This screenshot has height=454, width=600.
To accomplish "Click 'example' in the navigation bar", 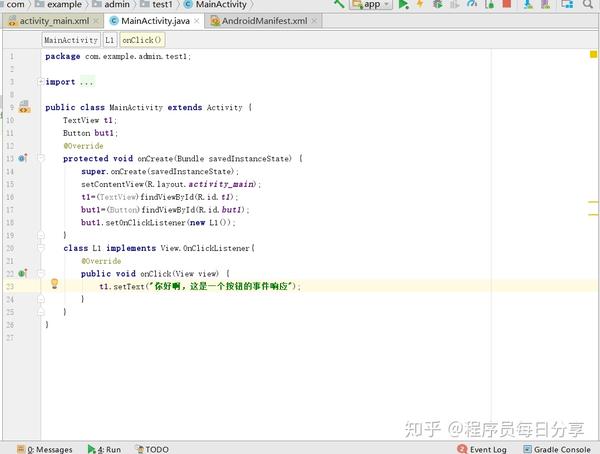I will click(64, 4).
